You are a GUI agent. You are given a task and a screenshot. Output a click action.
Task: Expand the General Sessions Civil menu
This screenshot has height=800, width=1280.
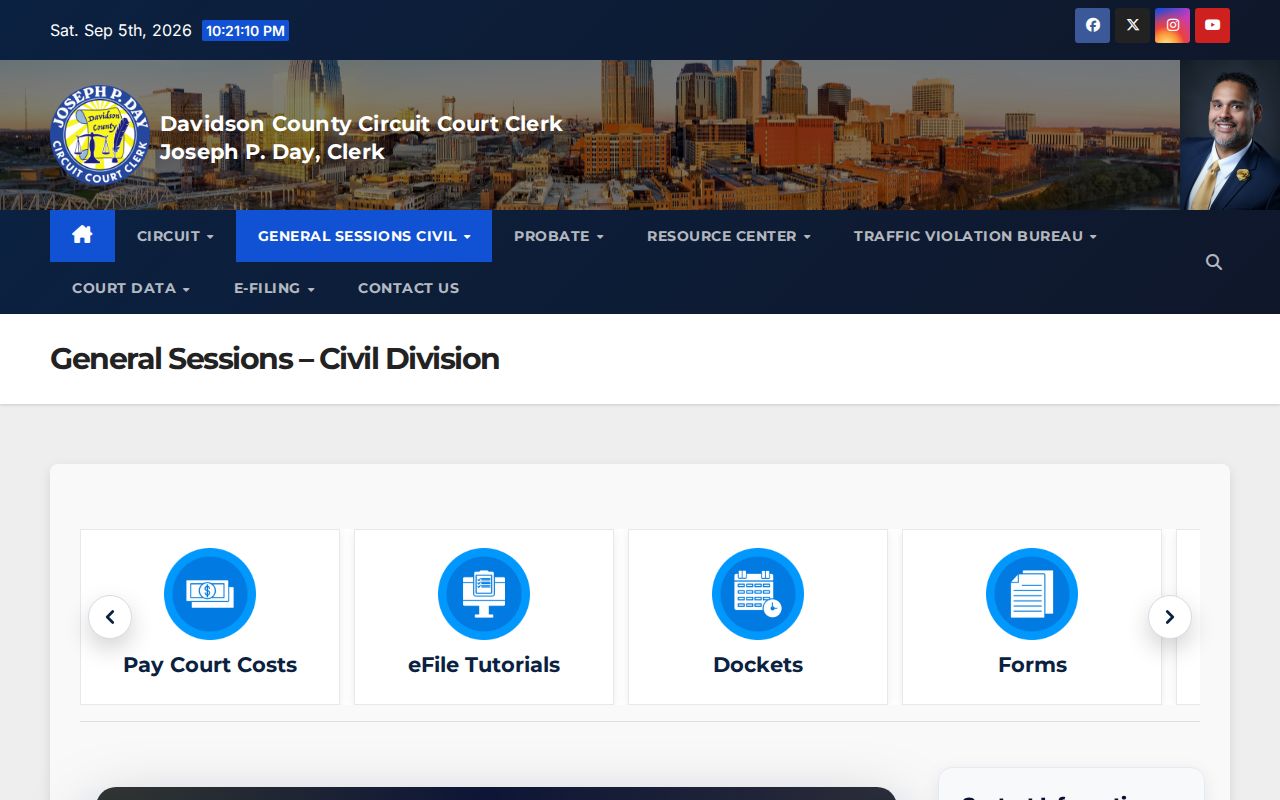pos(364,236)
